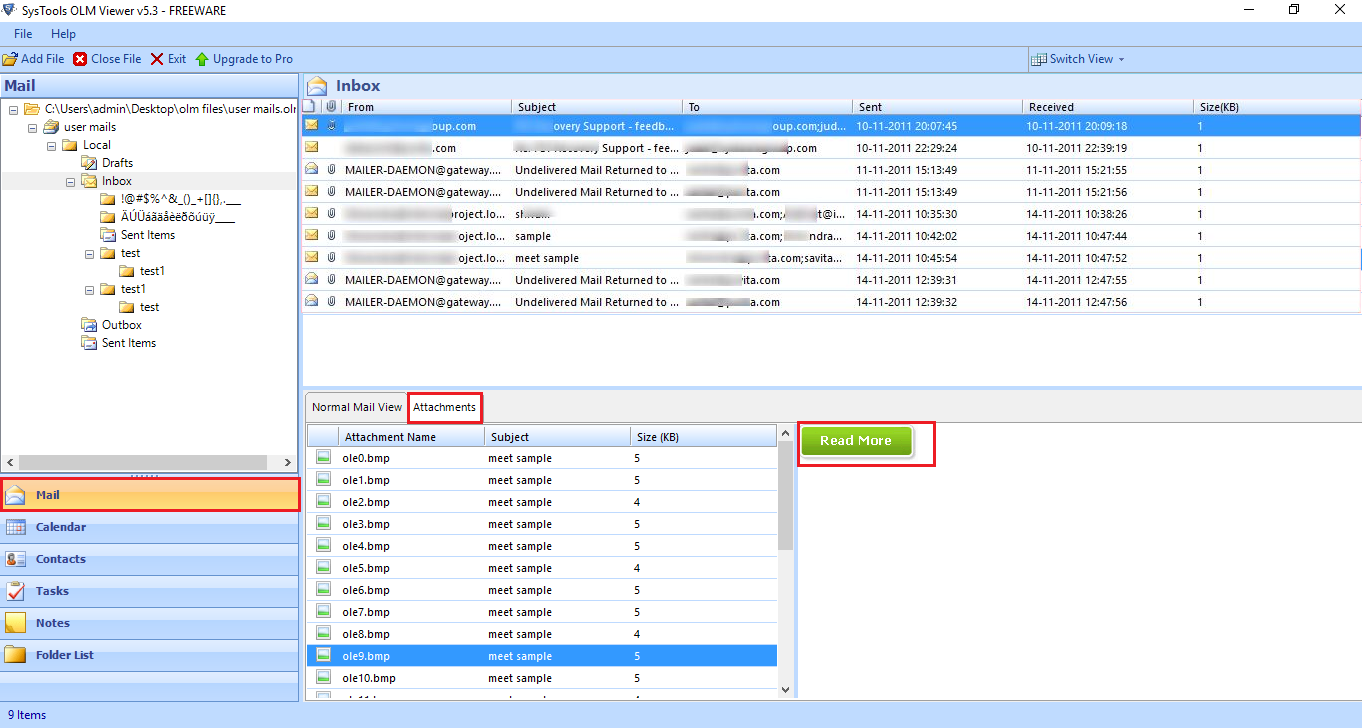Open the Switch View dropdown
This screenshot has width=1362, height=728.
click(x=1078, y=59)
